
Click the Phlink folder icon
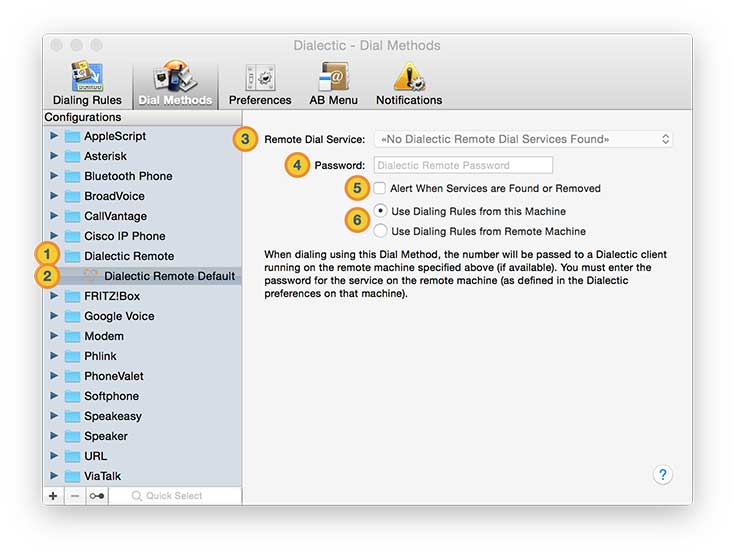pyautogui.click(x=72, y=357)
